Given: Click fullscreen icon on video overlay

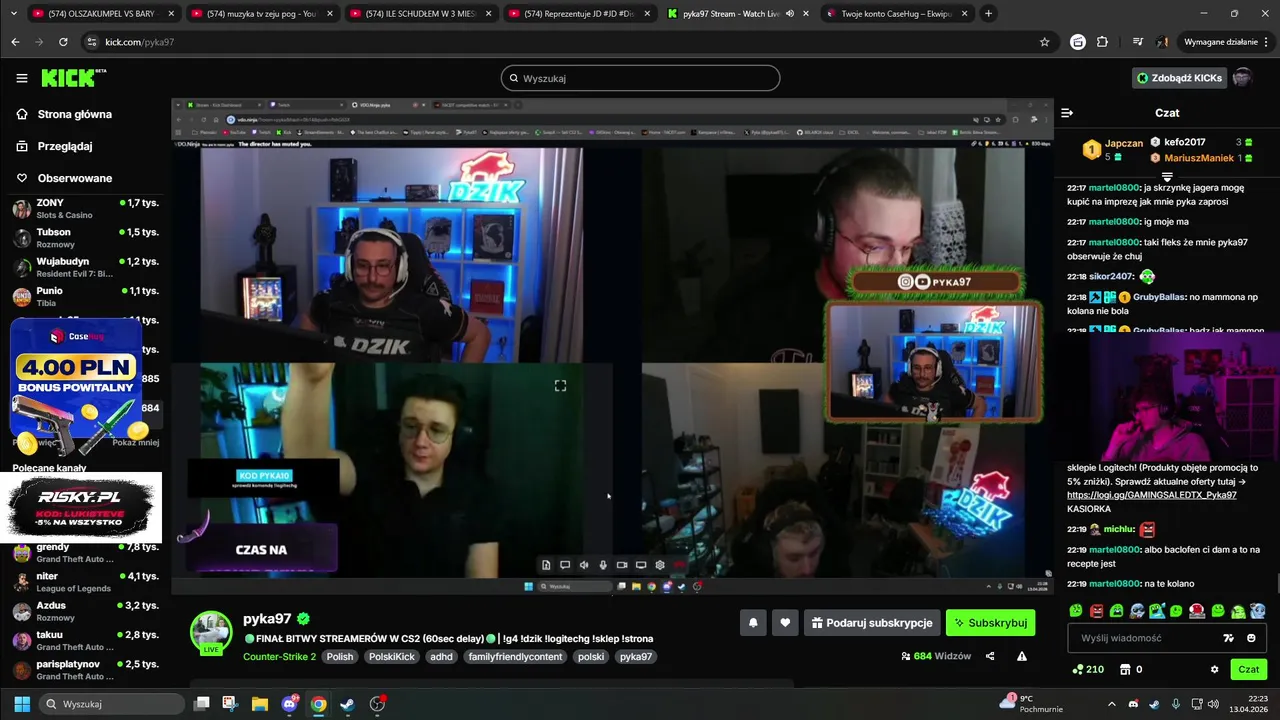Looking at the screenshot, I should tap(560, 386).
